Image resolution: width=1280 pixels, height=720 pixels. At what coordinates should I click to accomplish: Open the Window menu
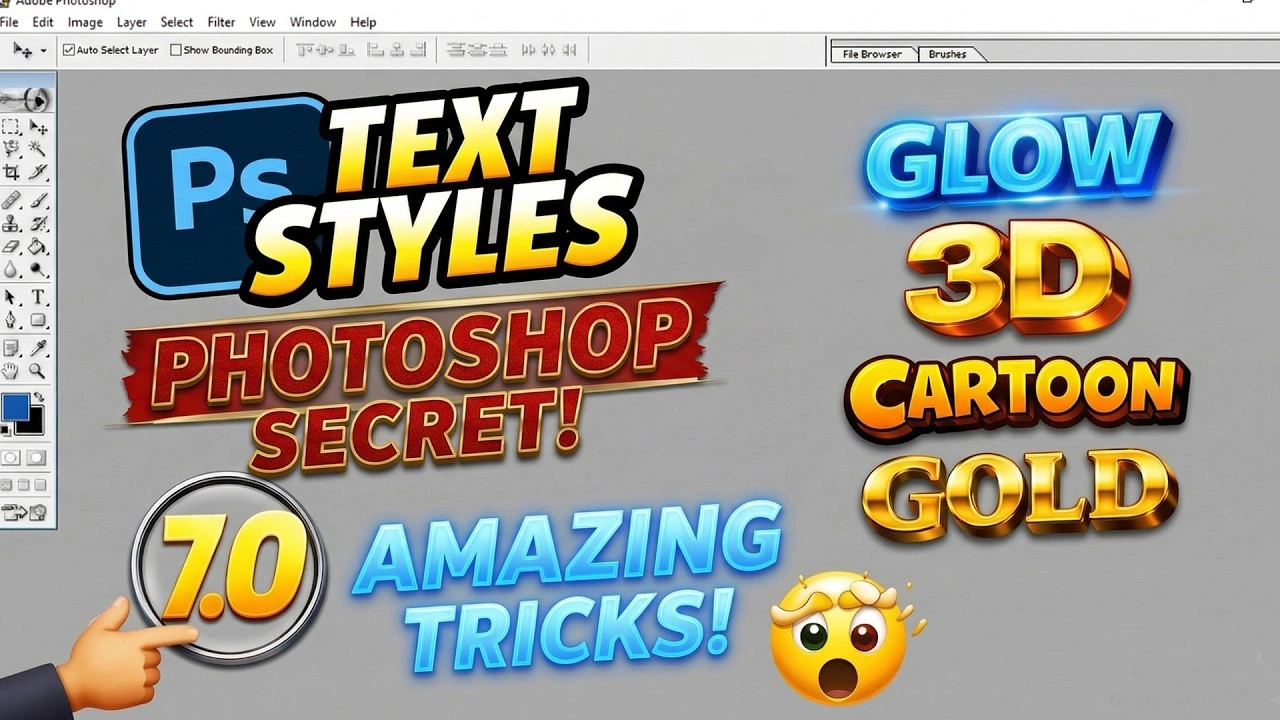313,22
